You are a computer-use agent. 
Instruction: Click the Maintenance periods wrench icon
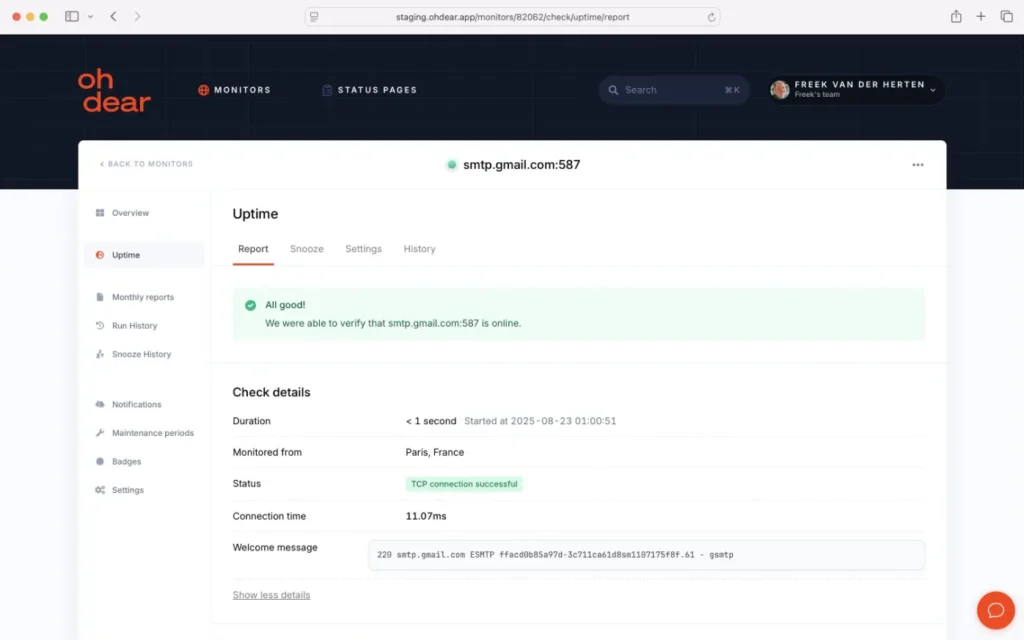[100, 433]
